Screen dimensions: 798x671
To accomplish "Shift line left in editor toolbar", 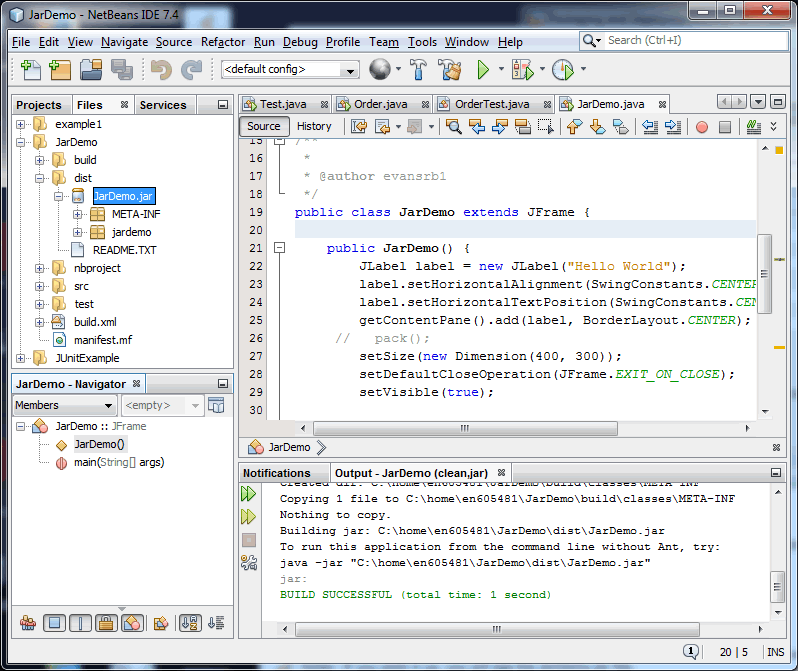I will [x=649, y=126].
